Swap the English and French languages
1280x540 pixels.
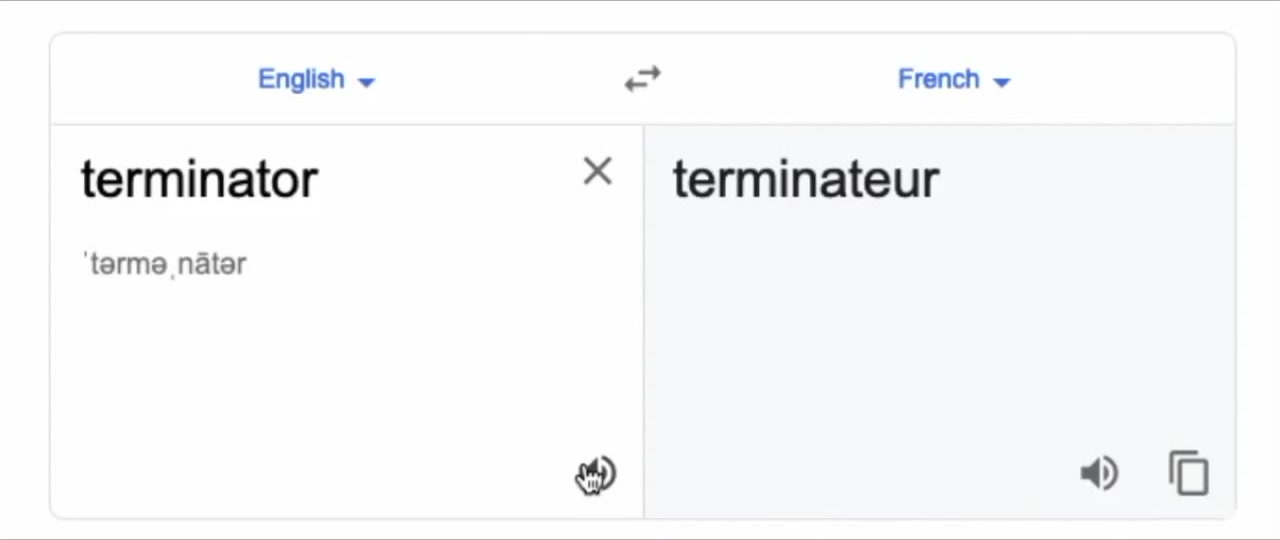coord(643,79)
